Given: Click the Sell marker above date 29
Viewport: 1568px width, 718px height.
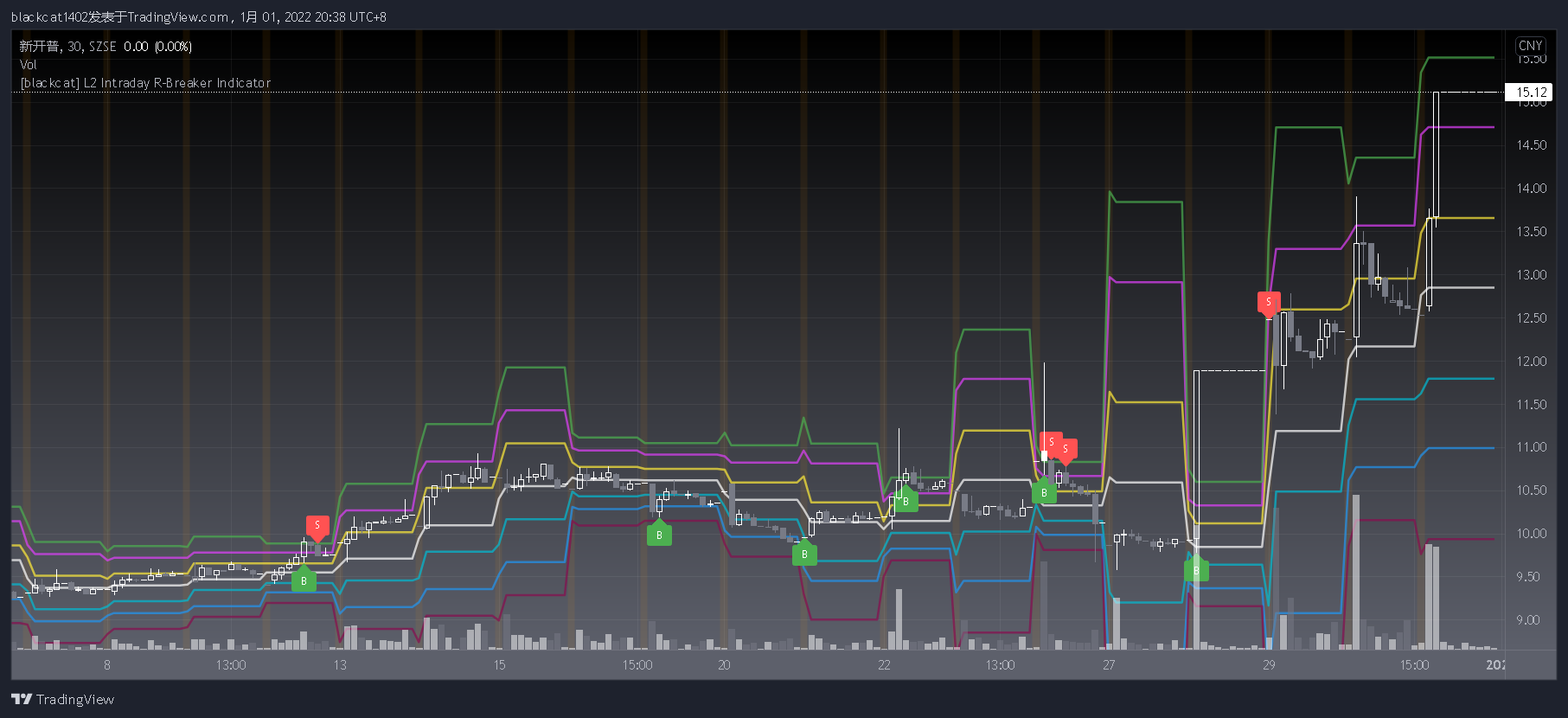Looking at the screenshot, I should point(1269,303).
